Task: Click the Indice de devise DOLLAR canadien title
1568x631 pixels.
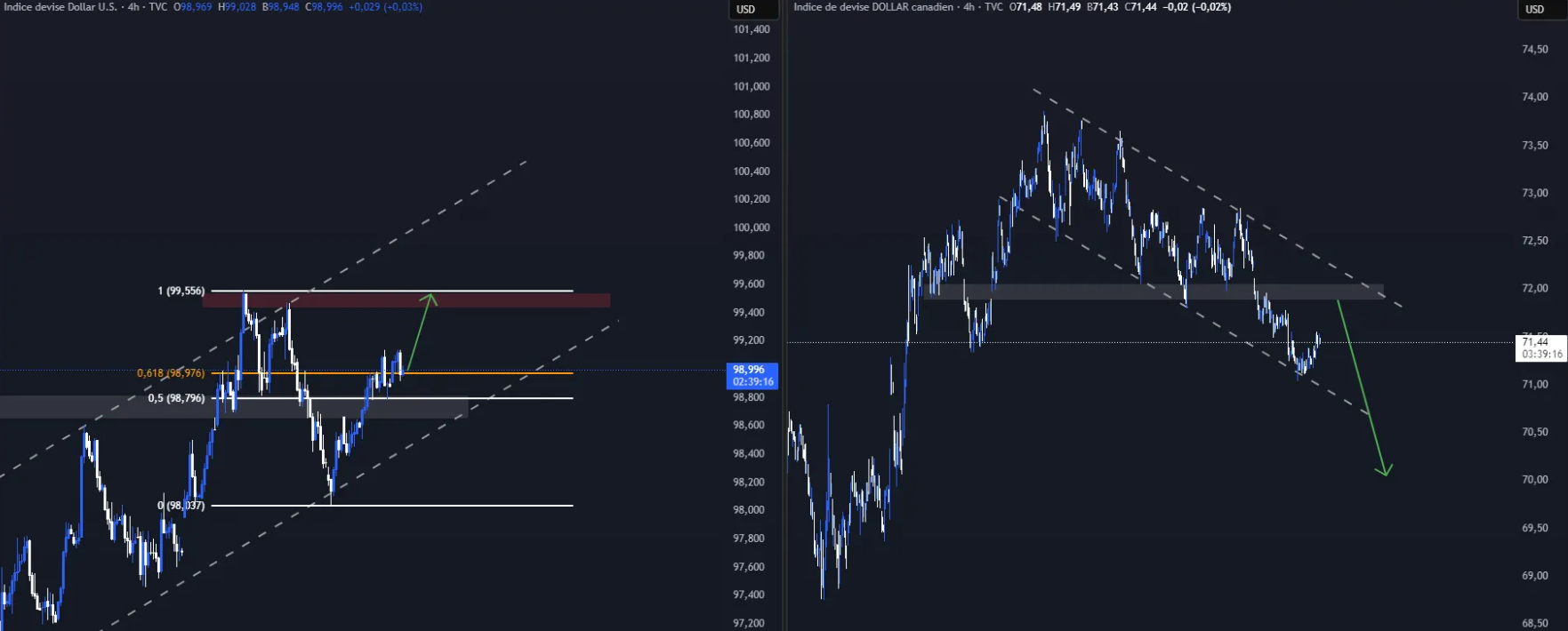Action: pos(872,7)
